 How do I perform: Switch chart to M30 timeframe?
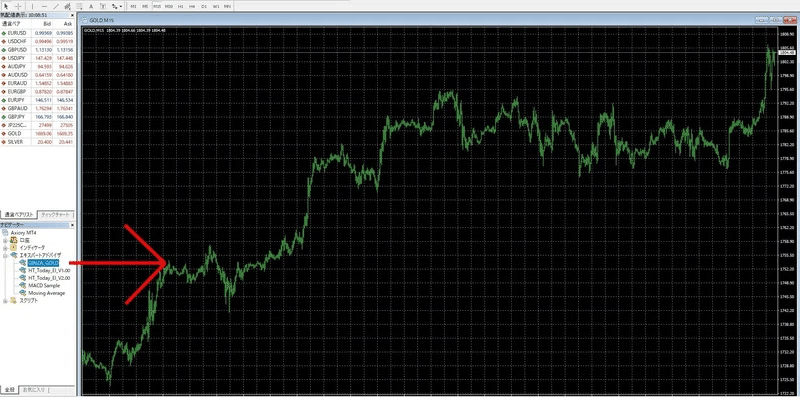(x=169, y=6)
